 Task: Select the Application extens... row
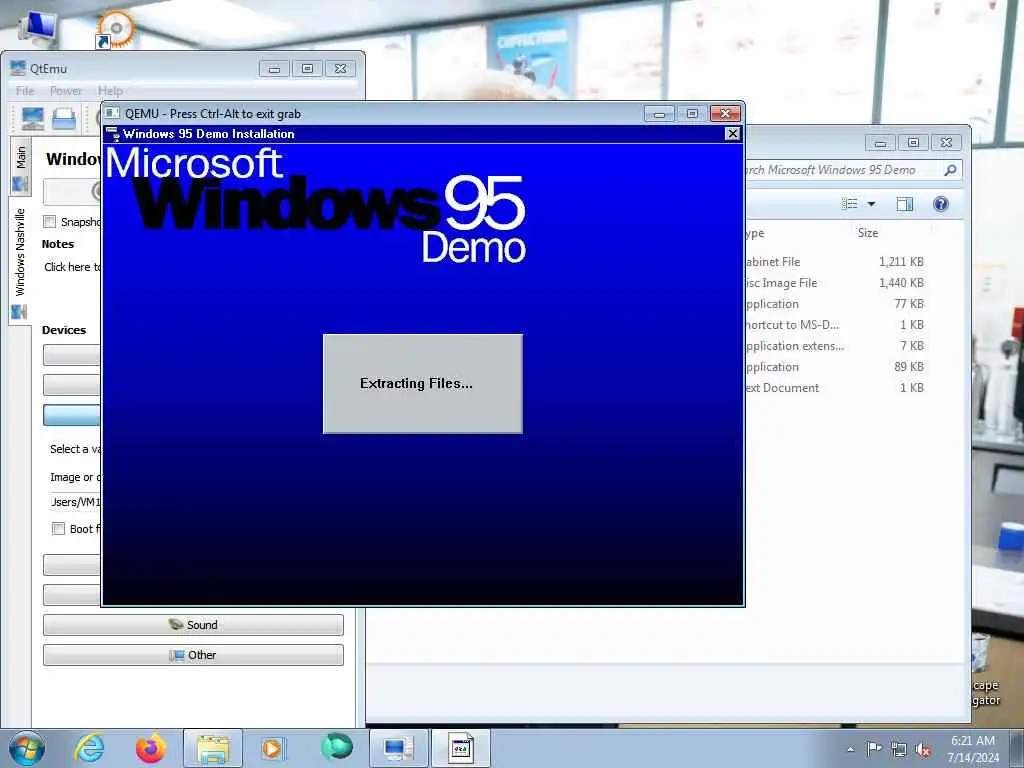[x=836, y=345]
